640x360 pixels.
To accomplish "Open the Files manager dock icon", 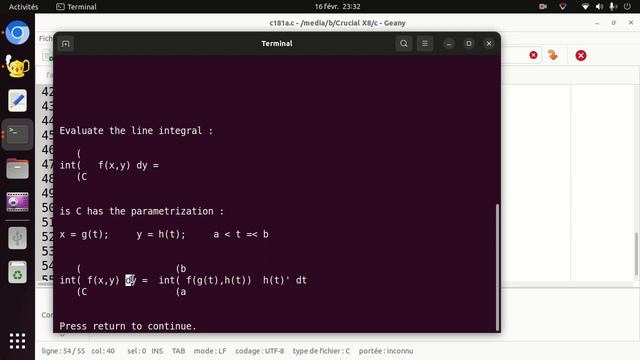I will pyautogui.click(x=17, y=169).
